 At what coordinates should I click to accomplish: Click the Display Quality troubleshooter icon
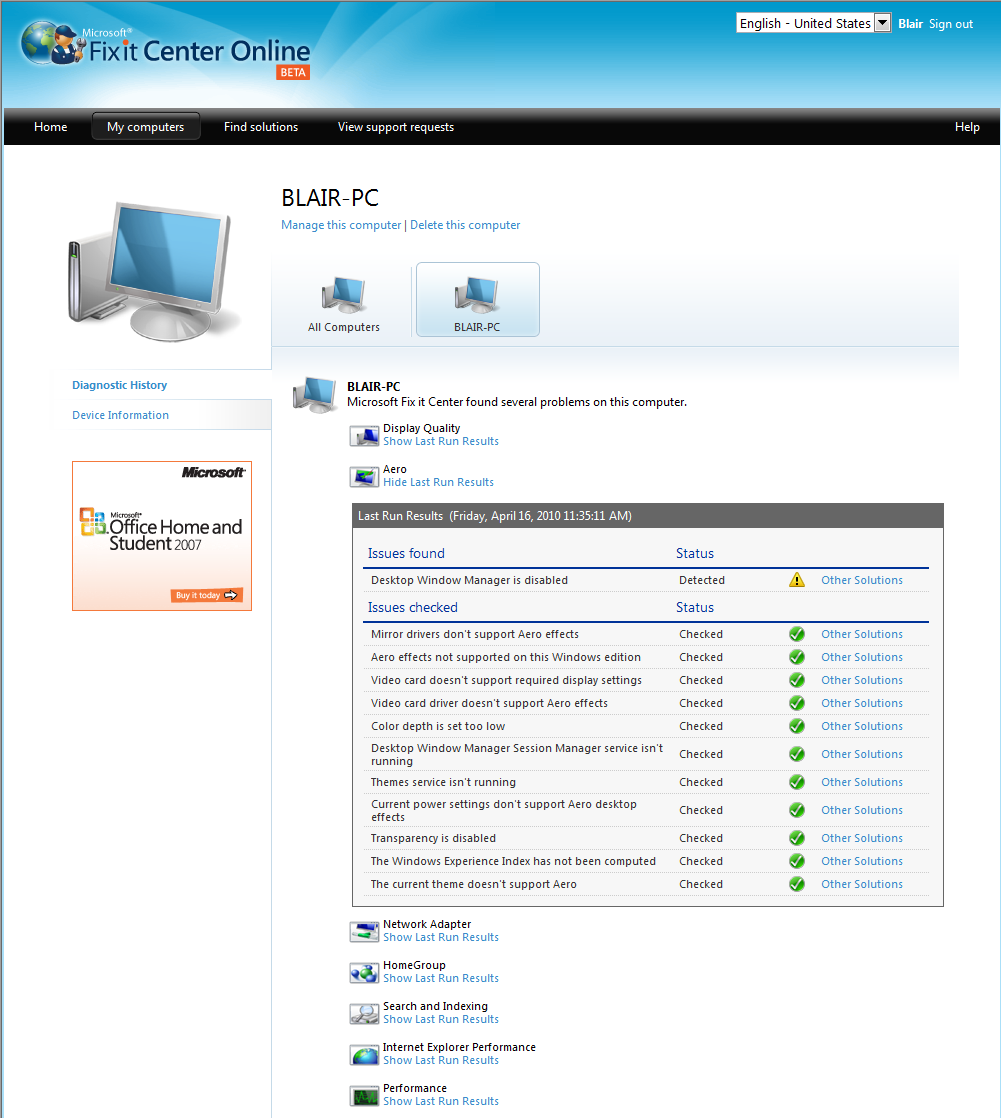(x=364, y=435)
